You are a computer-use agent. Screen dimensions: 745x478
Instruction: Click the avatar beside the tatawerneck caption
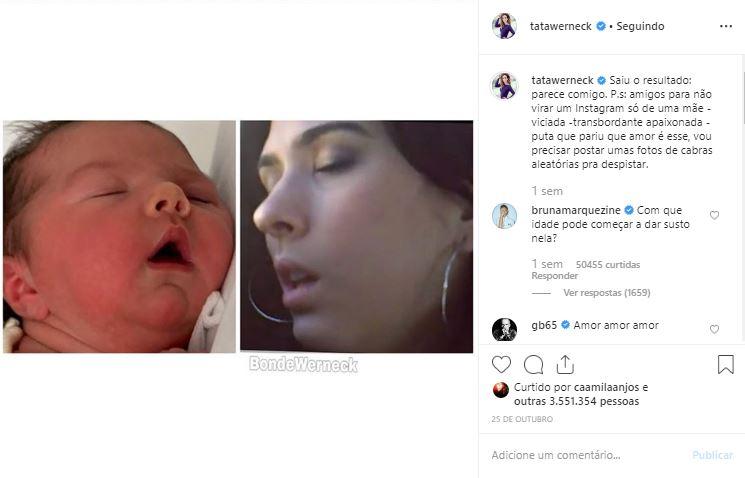[x=504, y=85]
